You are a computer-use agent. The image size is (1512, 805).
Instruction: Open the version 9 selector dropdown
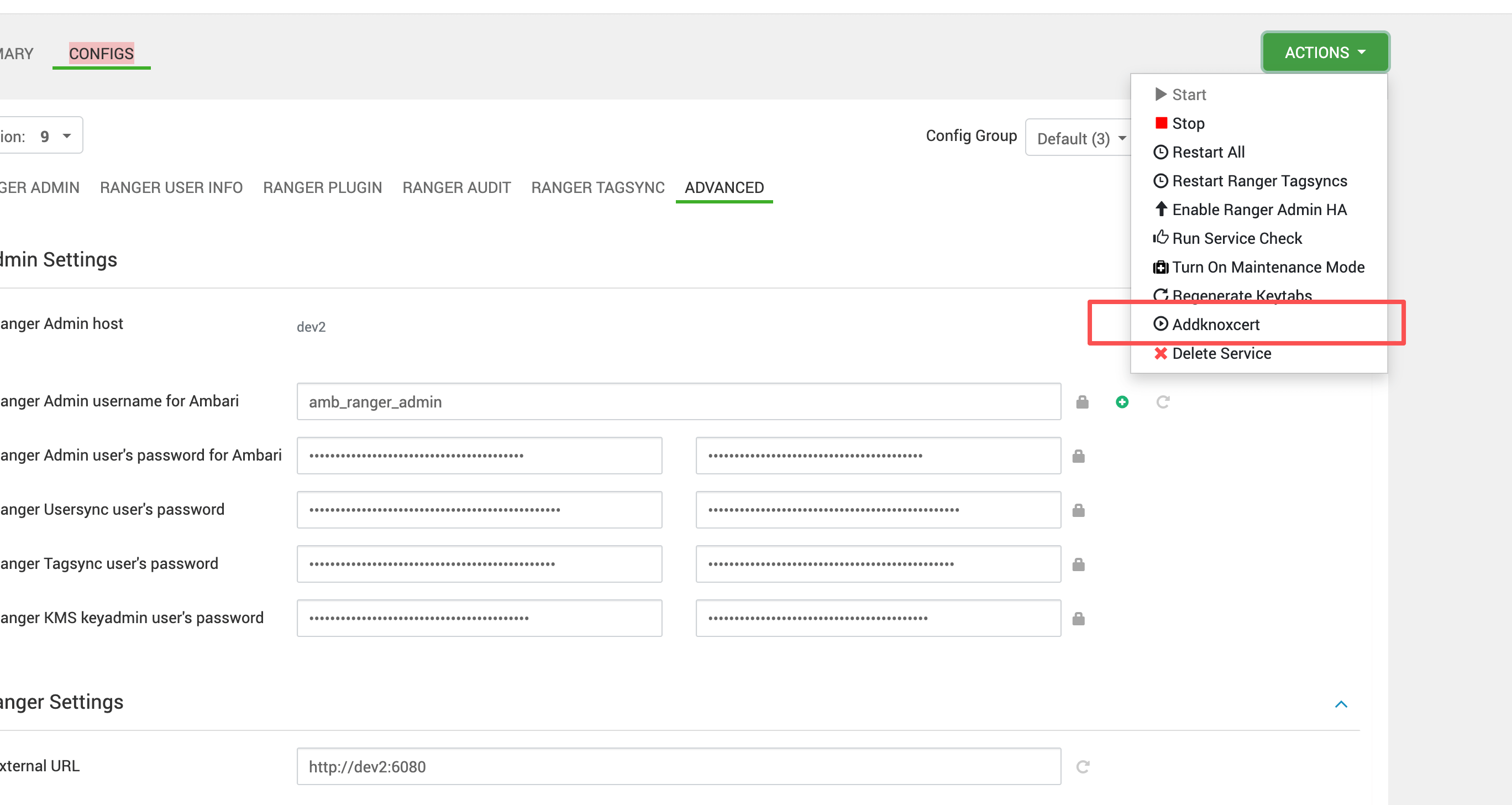[x=54, y=136]
